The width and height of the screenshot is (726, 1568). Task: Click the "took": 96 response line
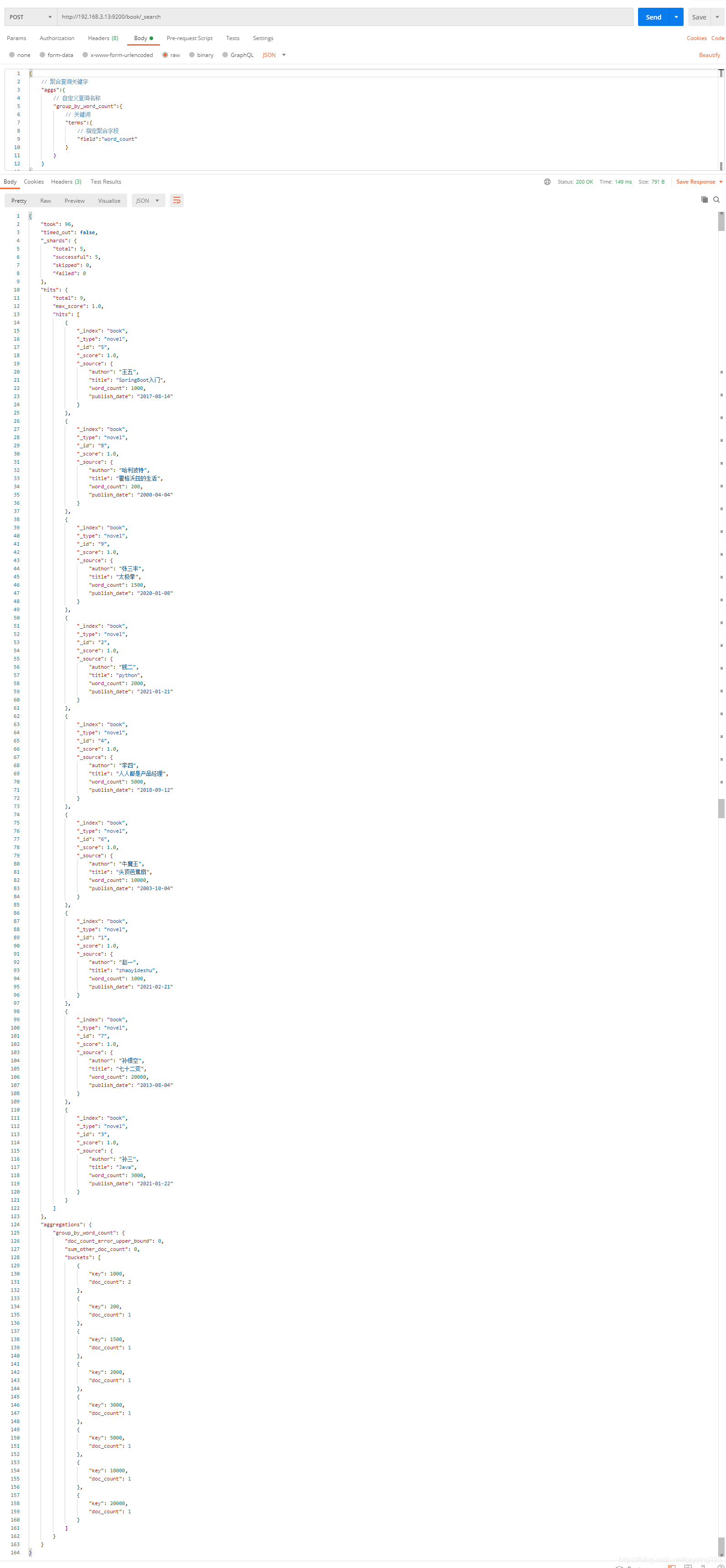coord(57,224)
